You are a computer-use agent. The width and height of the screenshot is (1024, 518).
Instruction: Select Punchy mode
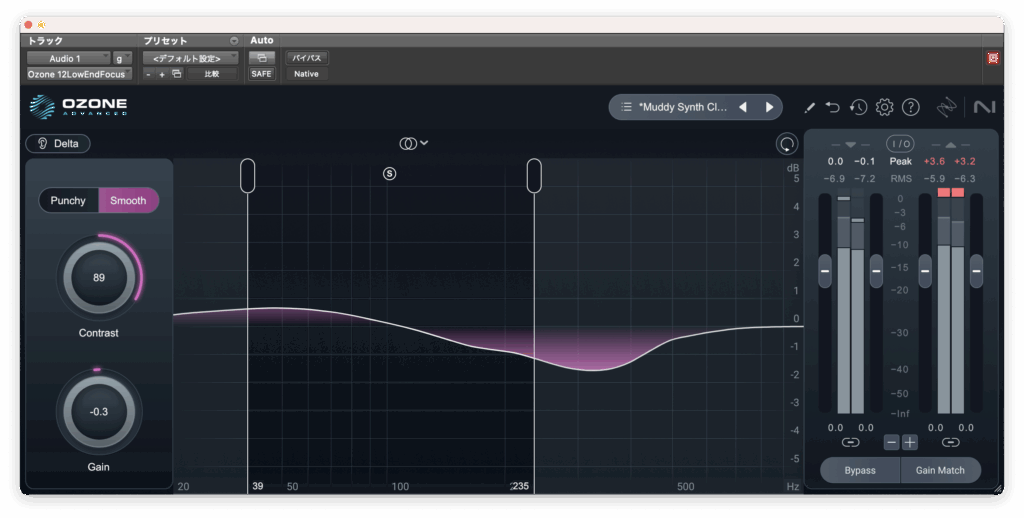(x=68, y=200)
